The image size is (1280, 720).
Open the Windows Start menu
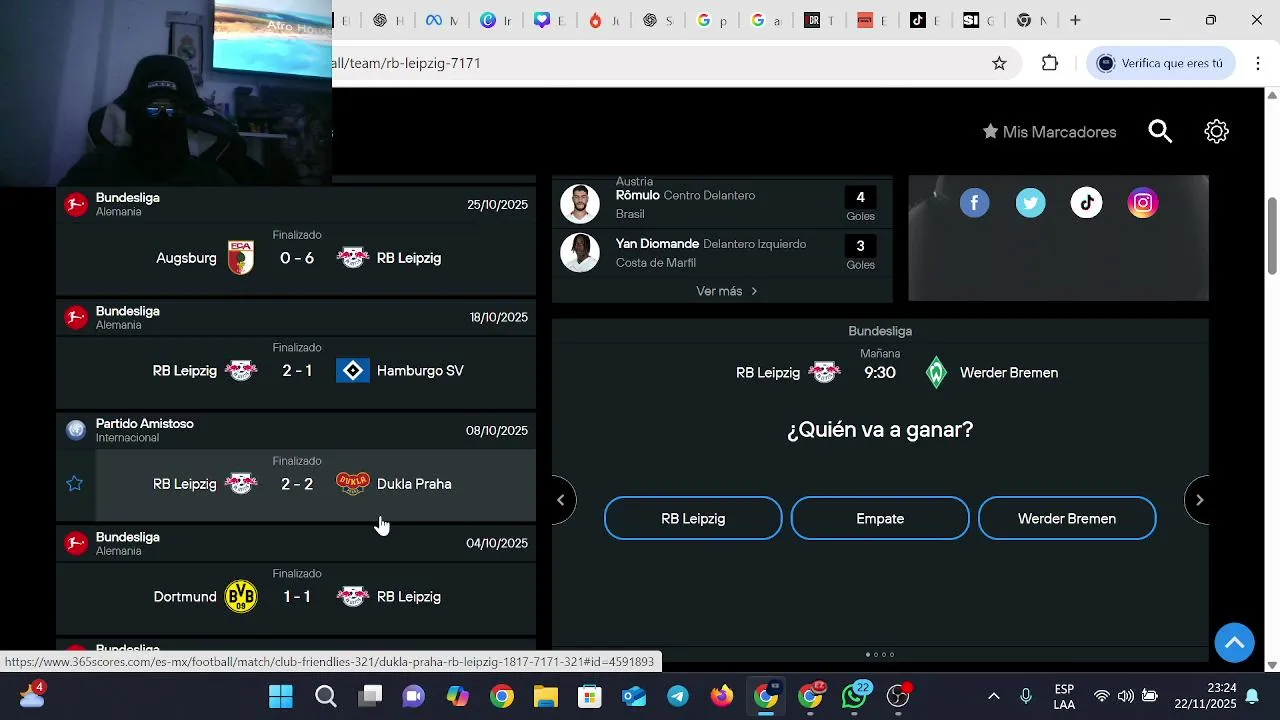pyautogui.click(x=281, y=696)
